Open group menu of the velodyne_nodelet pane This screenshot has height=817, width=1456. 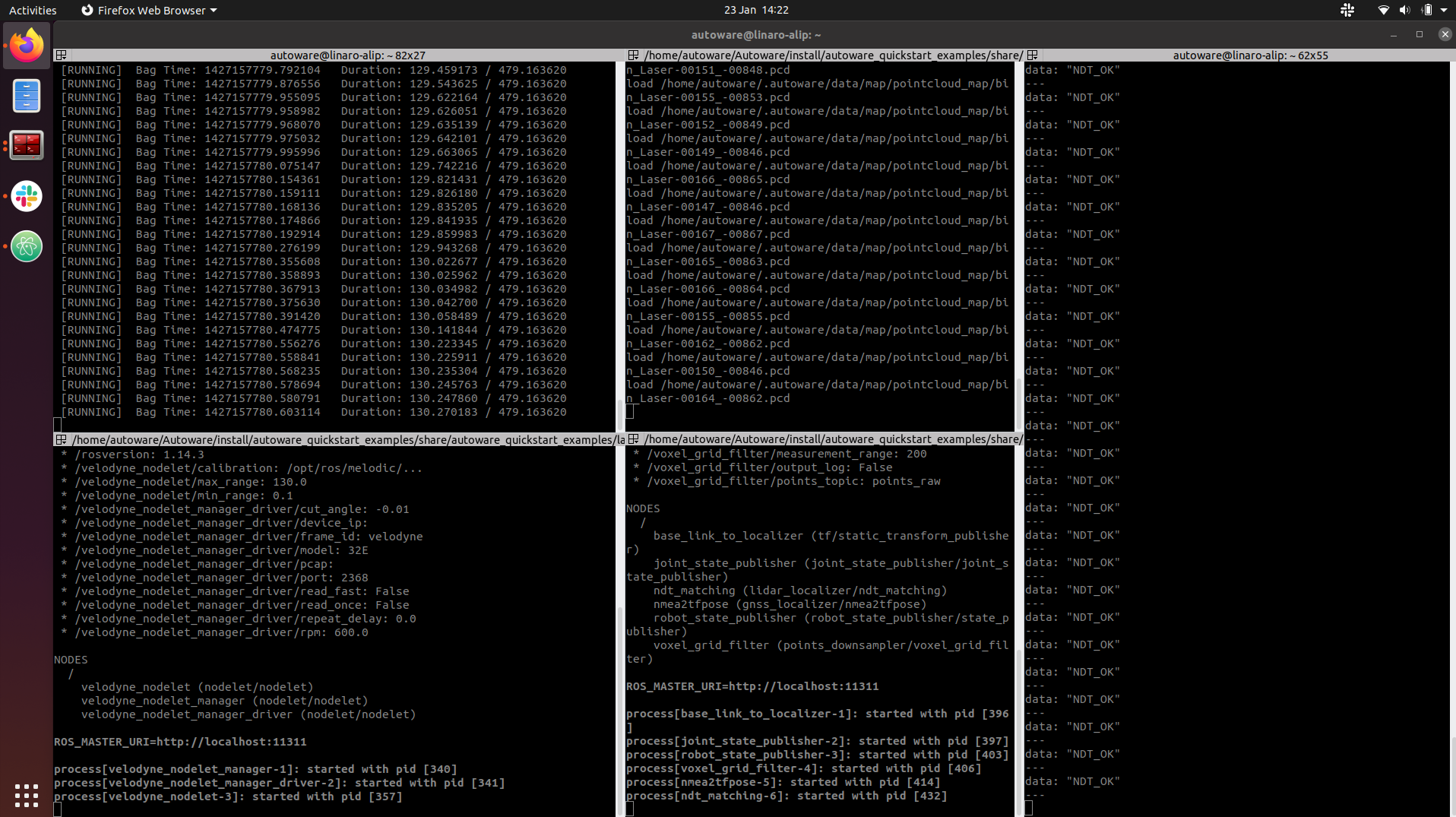tap(62, 440)
